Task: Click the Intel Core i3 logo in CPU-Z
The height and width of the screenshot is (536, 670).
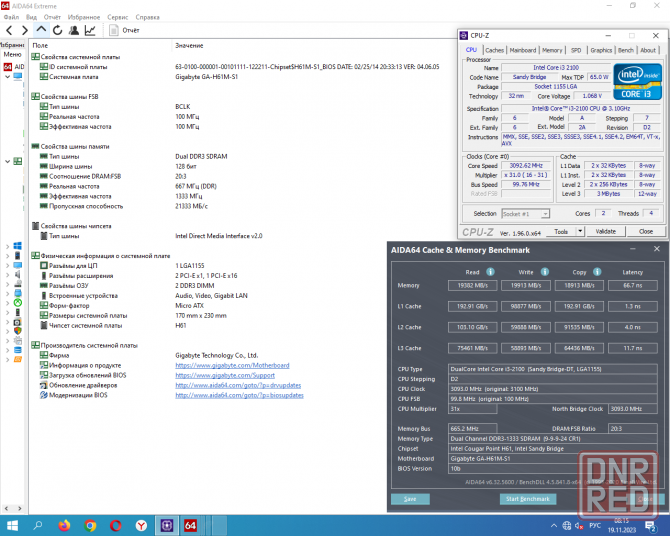Action: coord(638,82)
